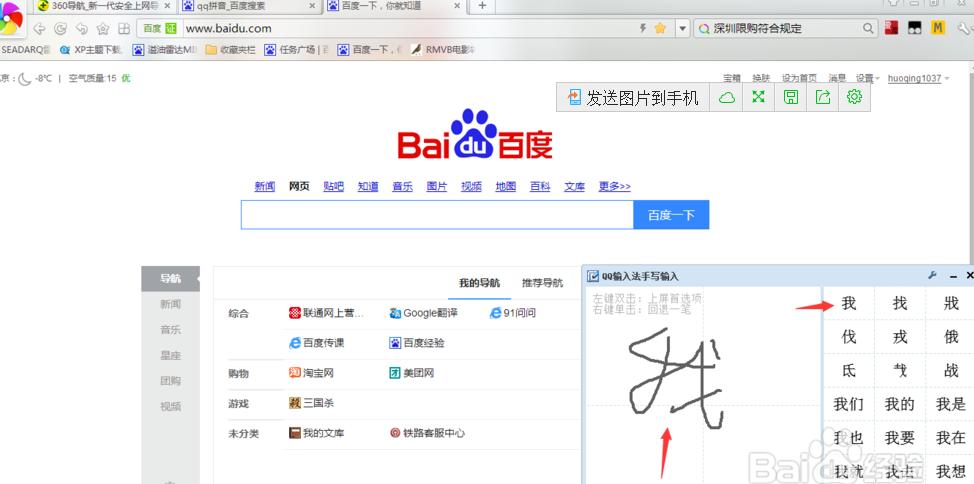Click the green fullscreen expand icon
Viewport: 974px width, 484px height.
758,98
